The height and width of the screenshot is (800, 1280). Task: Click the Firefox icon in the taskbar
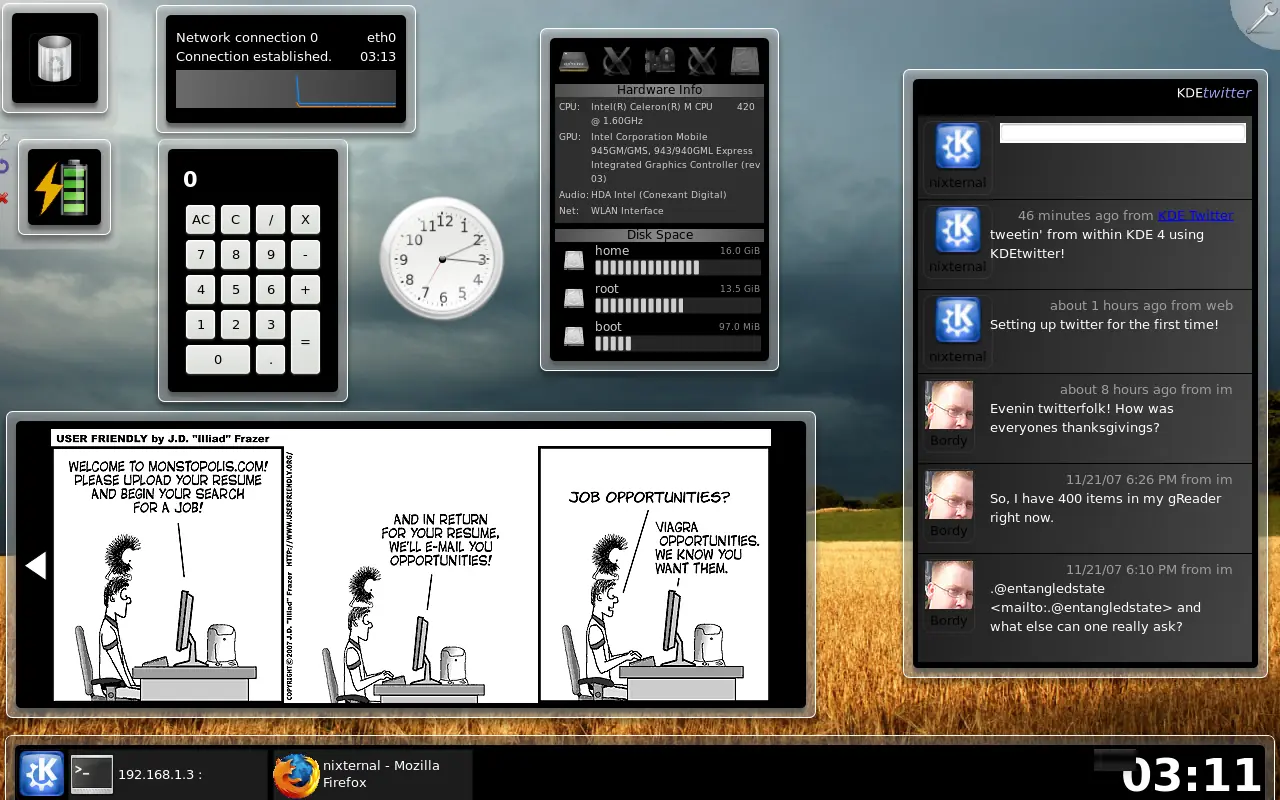(295, 776)
